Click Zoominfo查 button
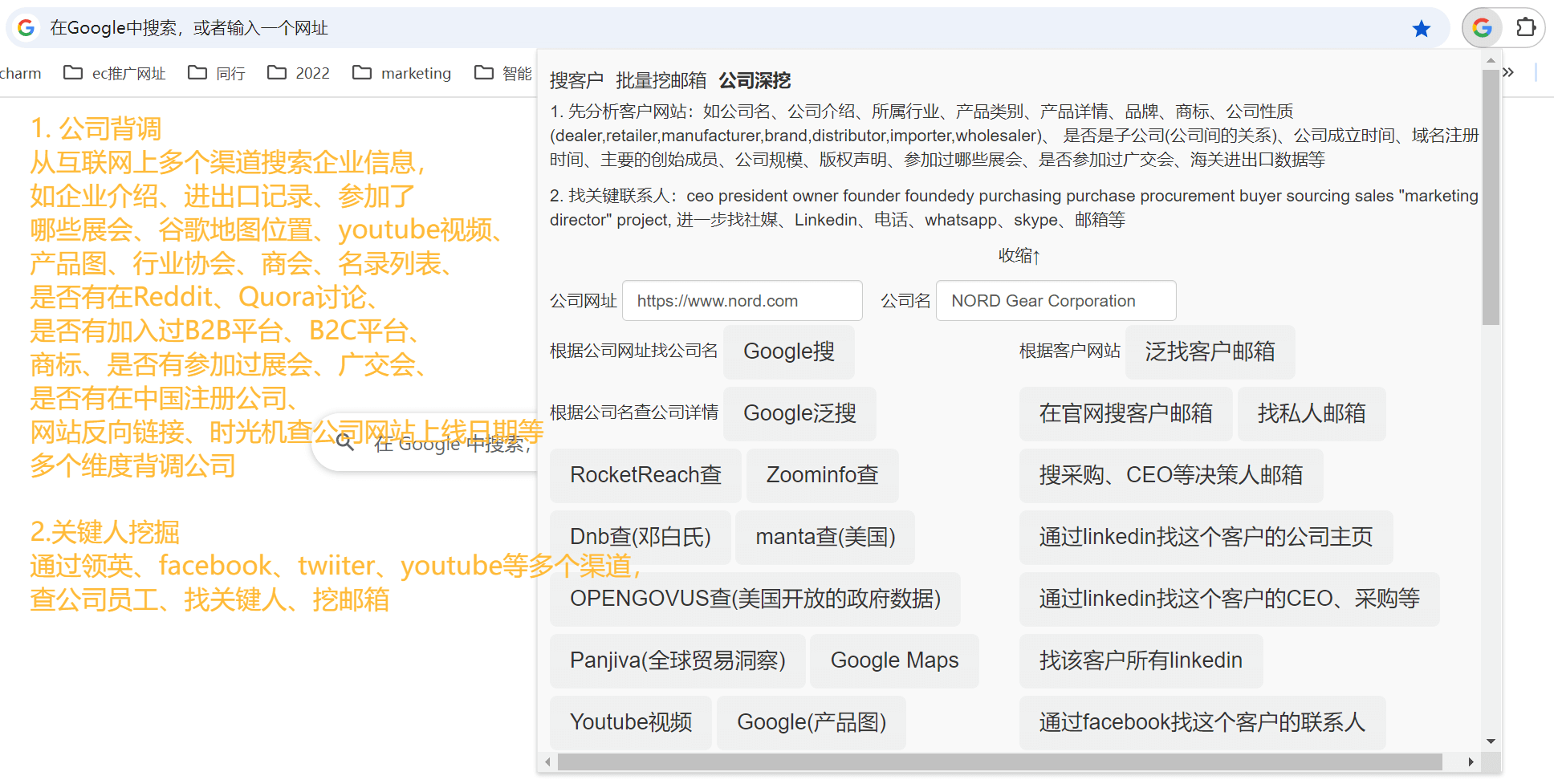 click(822, 475)
